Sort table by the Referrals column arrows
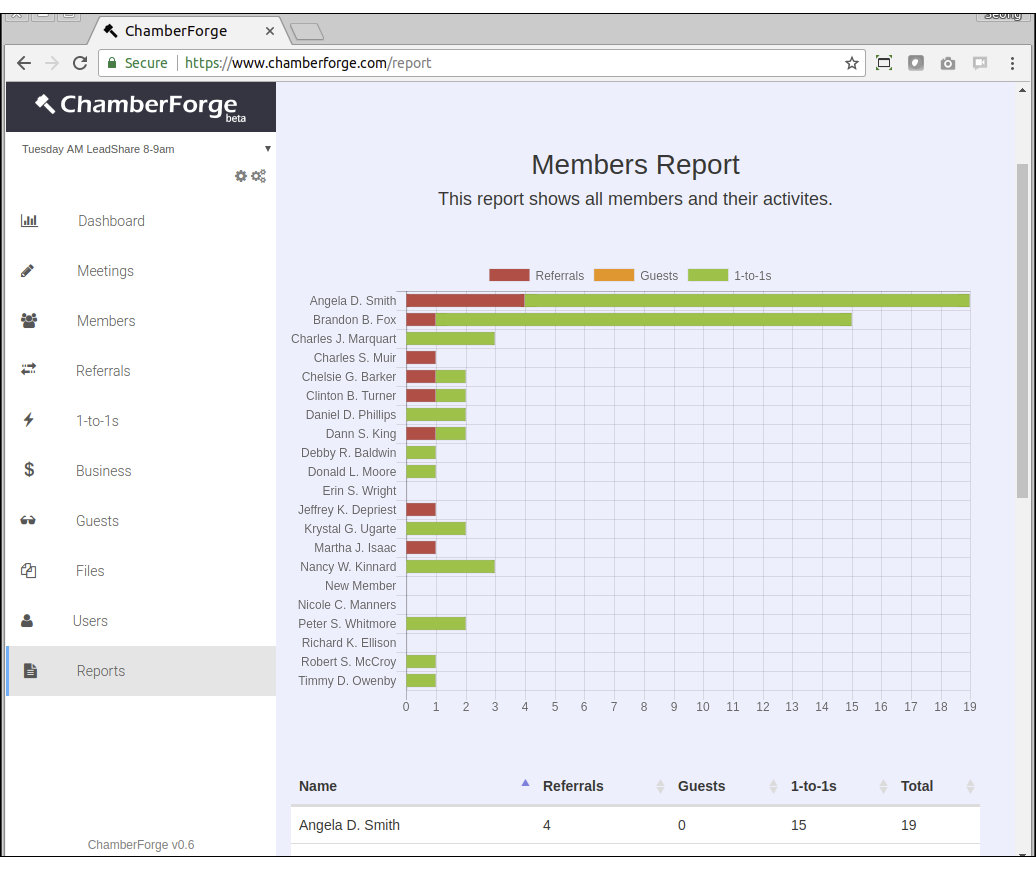 tap(660, 786)
